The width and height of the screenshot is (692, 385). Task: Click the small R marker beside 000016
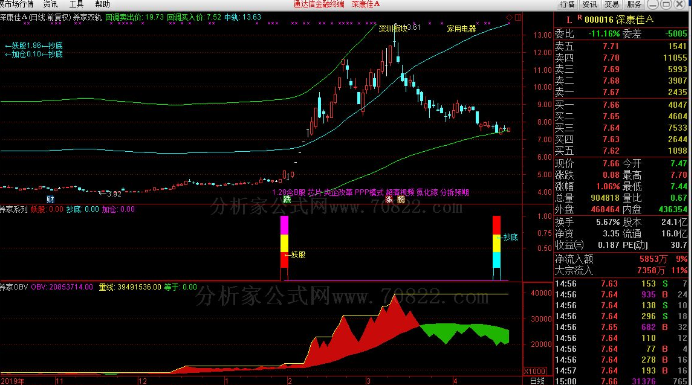[x=579, y=18]
